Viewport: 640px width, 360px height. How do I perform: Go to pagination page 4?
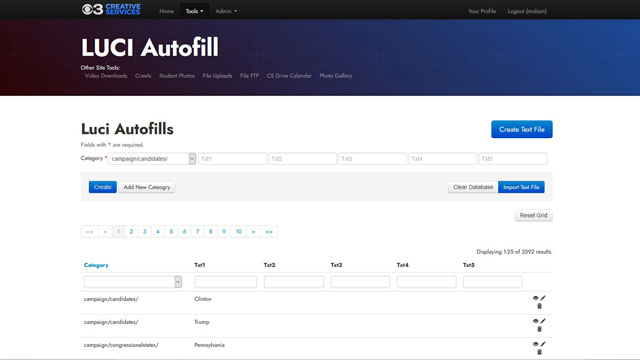[158, 231]
